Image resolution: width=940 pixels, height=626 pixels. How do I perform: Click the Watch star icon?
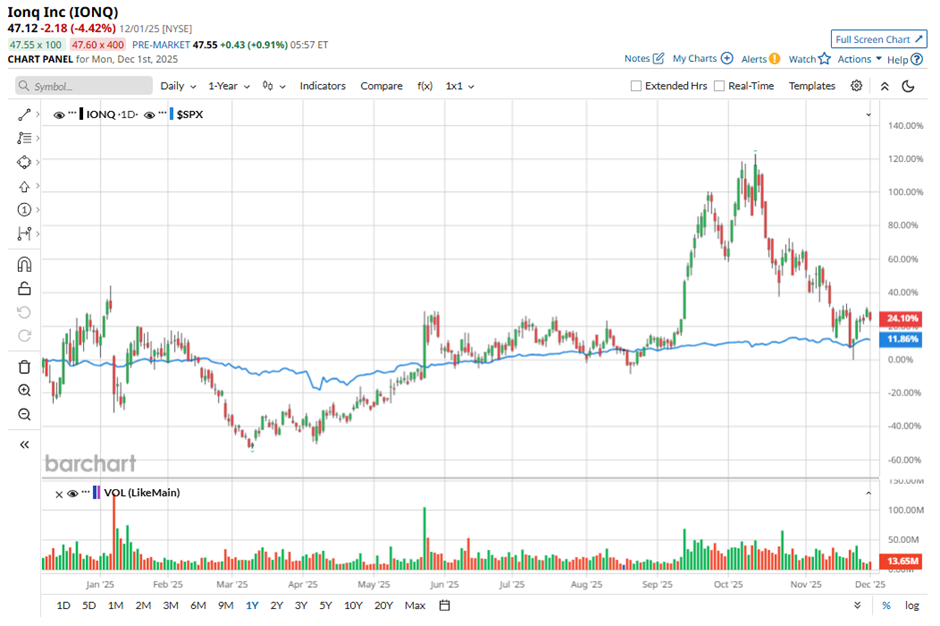825,59
